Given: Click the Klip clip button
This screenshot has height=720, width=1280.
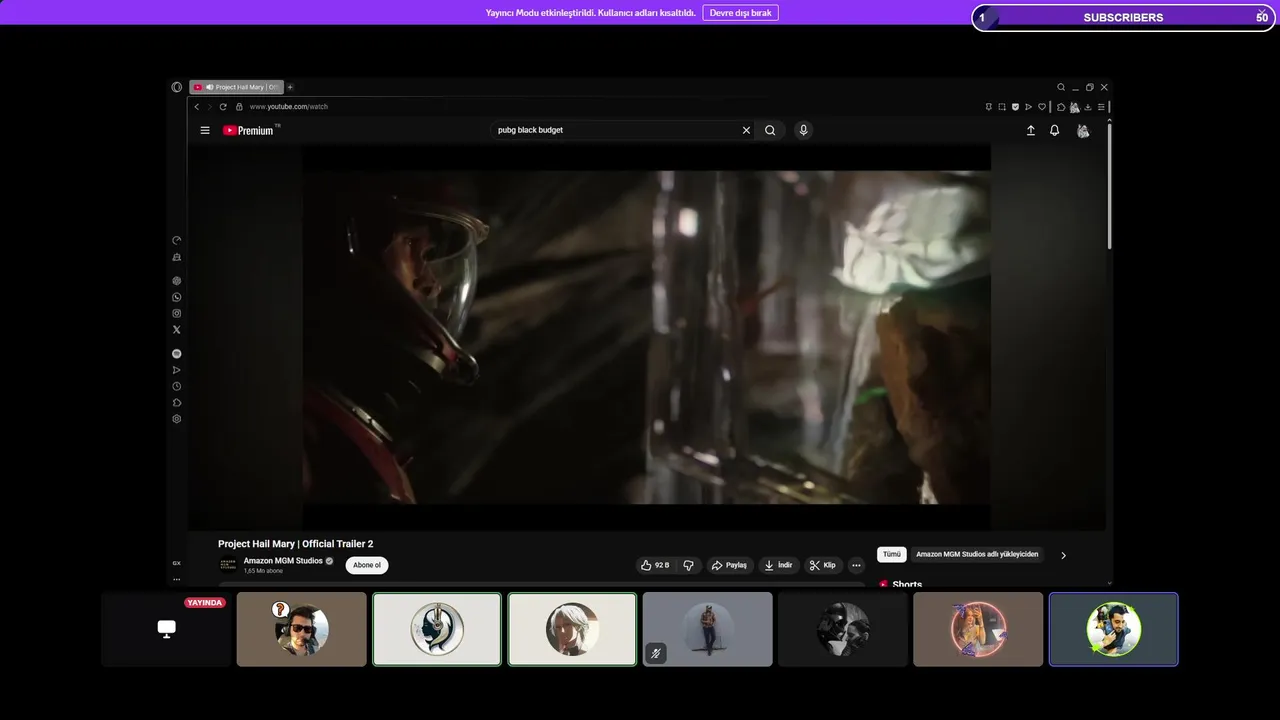Looking at the screenshot, I should 823,565.
